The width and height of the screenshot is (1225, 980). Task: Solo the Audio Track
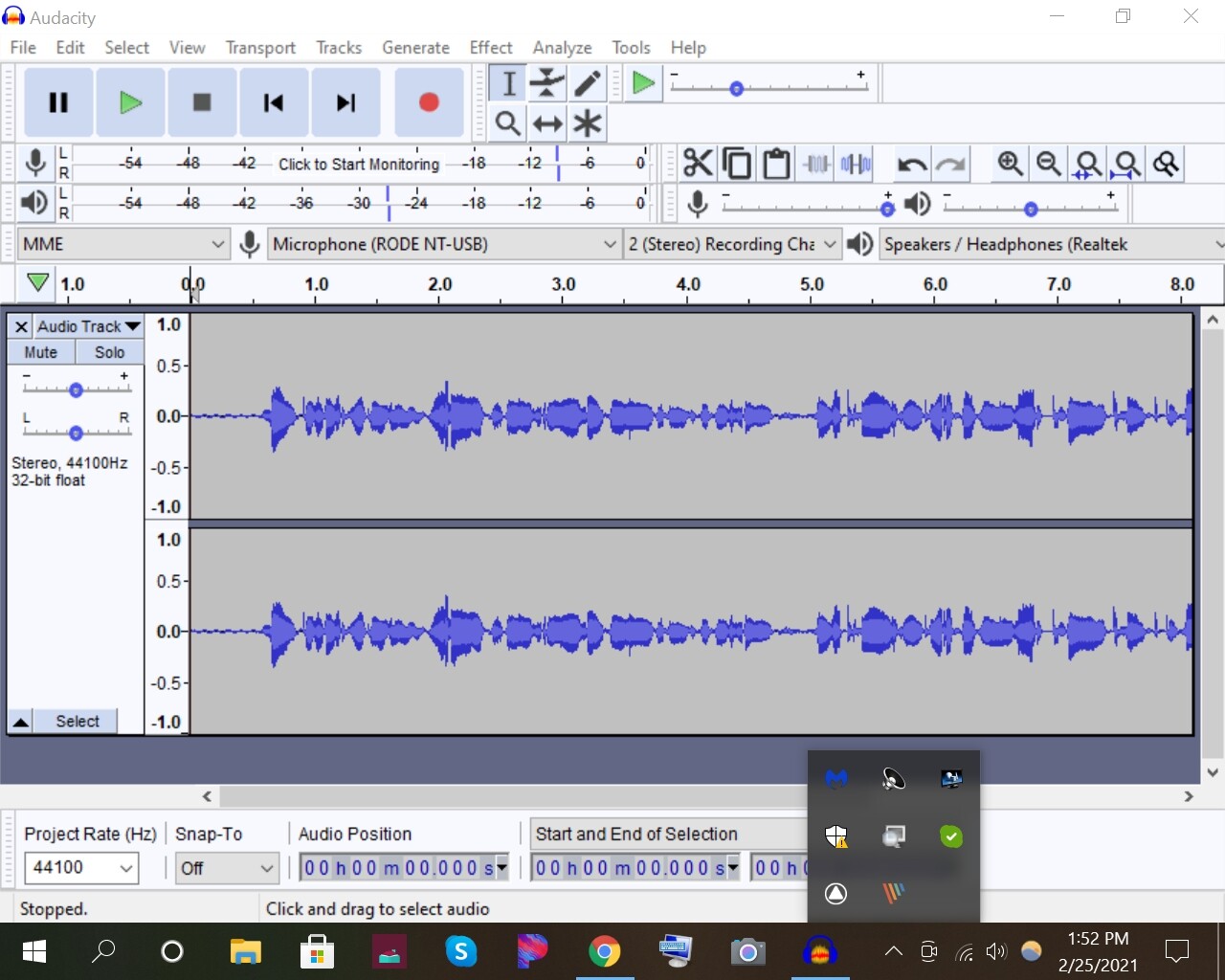[110, 352]
